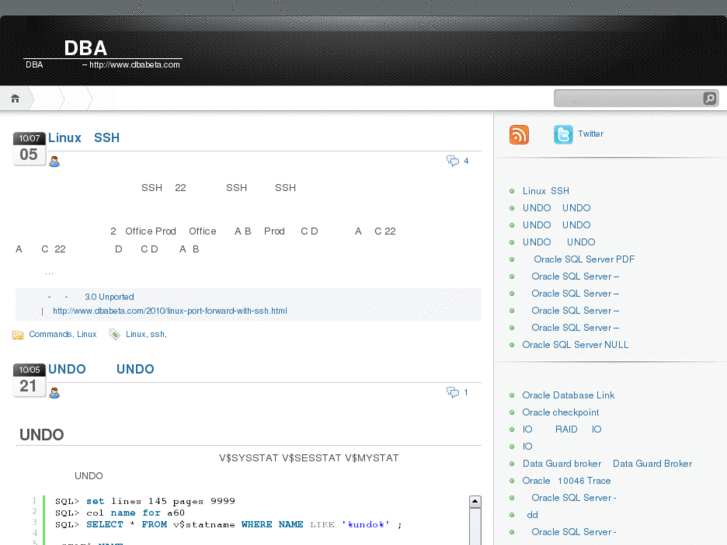
Task: Click the comment count 4
Action: (466, 161)
